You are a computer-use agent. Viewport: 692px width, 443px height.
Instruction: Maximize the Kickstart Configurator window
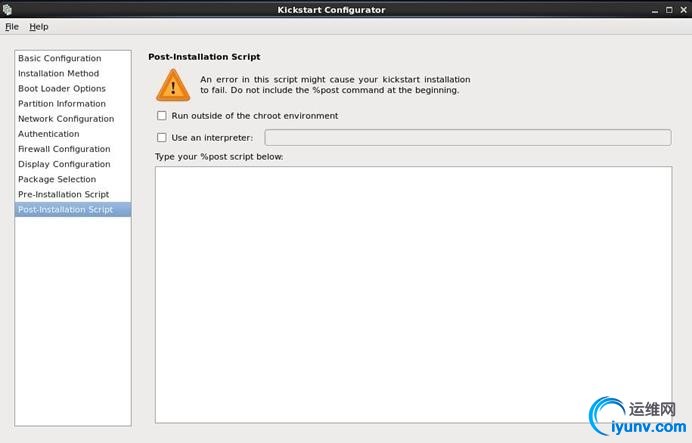pyautogui.click(x=669, y=10)
